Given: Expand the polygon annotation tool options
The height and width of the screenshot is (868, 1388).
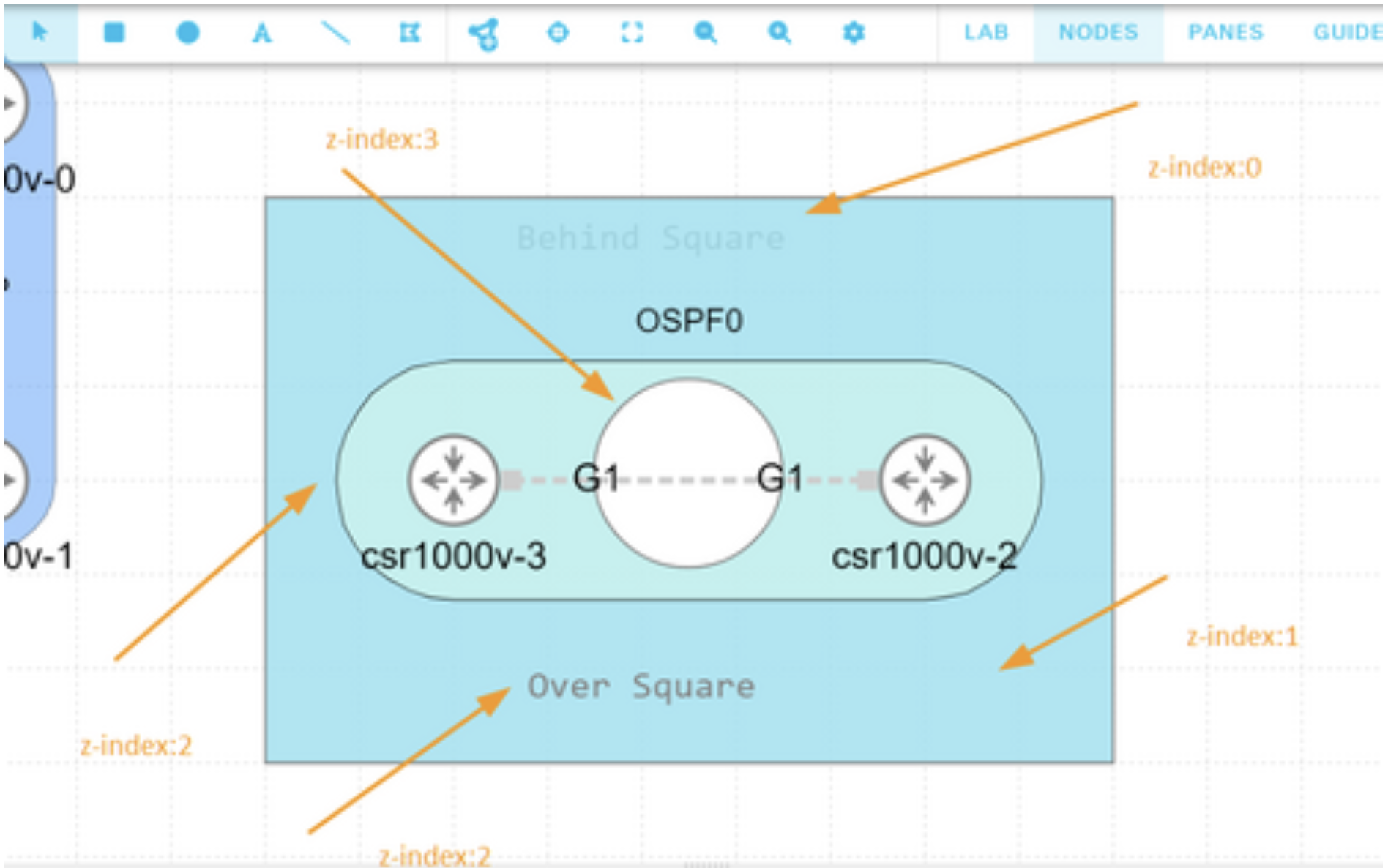Looking at the screenshot, I should [x=410, y=33].
